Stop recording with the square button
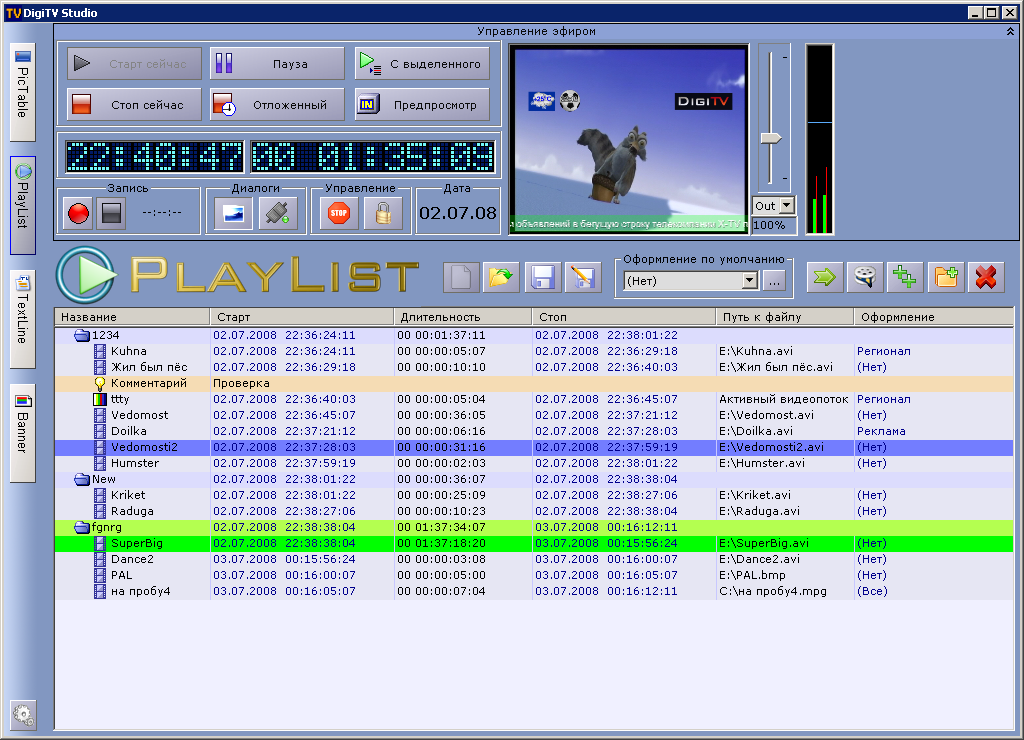Screen dimensions: 1024x740 coord(111,213)
